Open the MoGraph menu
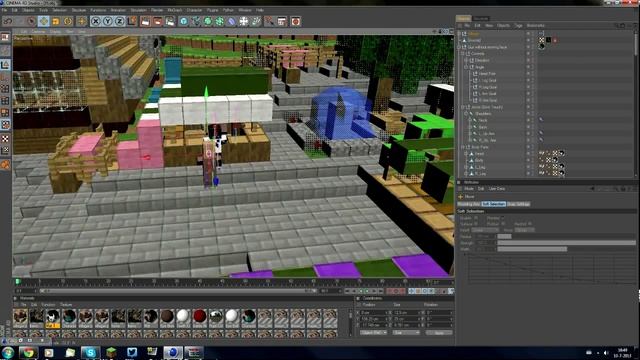640x360 pixels. coord(175,10)
